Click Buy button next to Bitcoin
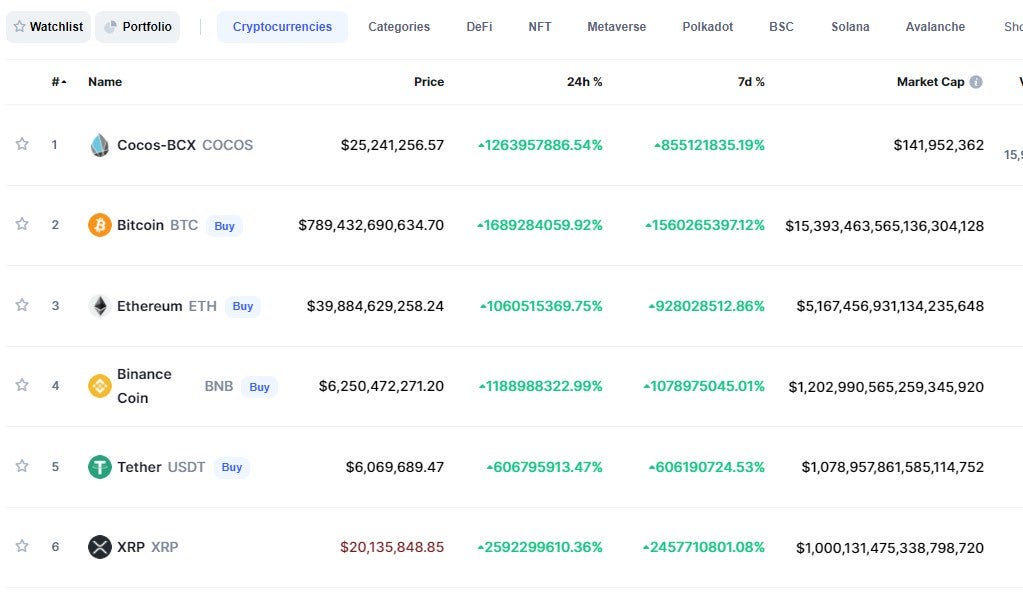 pyautogui.click(x=224, y=226)
